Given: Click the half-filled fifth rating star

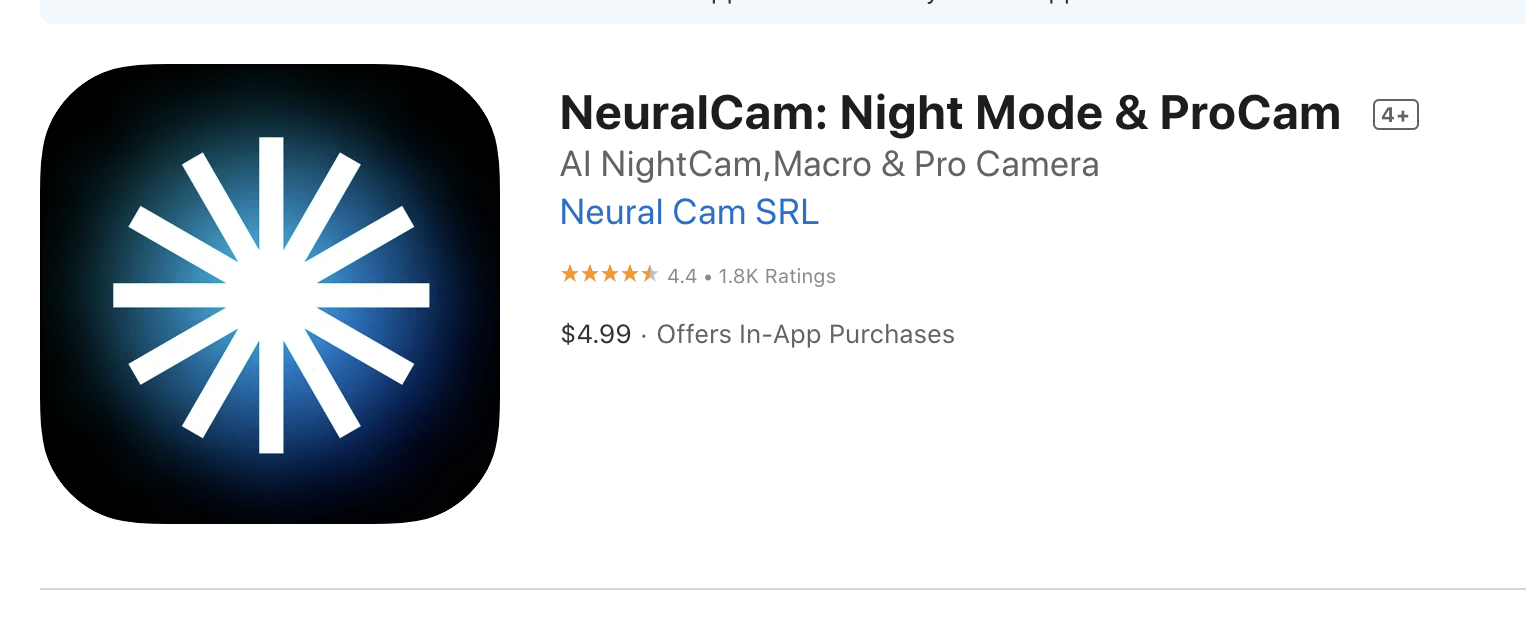Looking at the screenshot, I should point(649,274).
